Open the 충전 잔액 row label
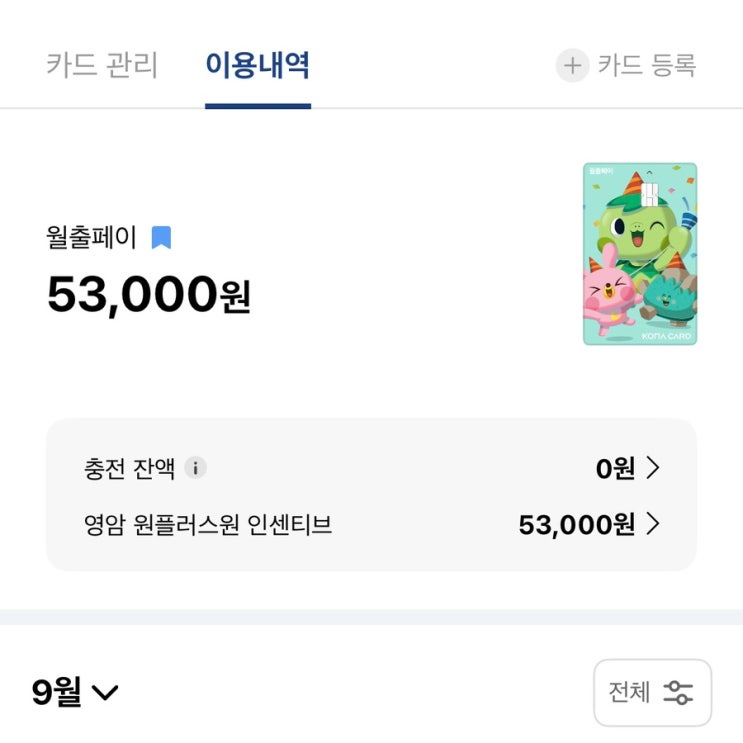 pyautogui.click(x=130, y=468)
